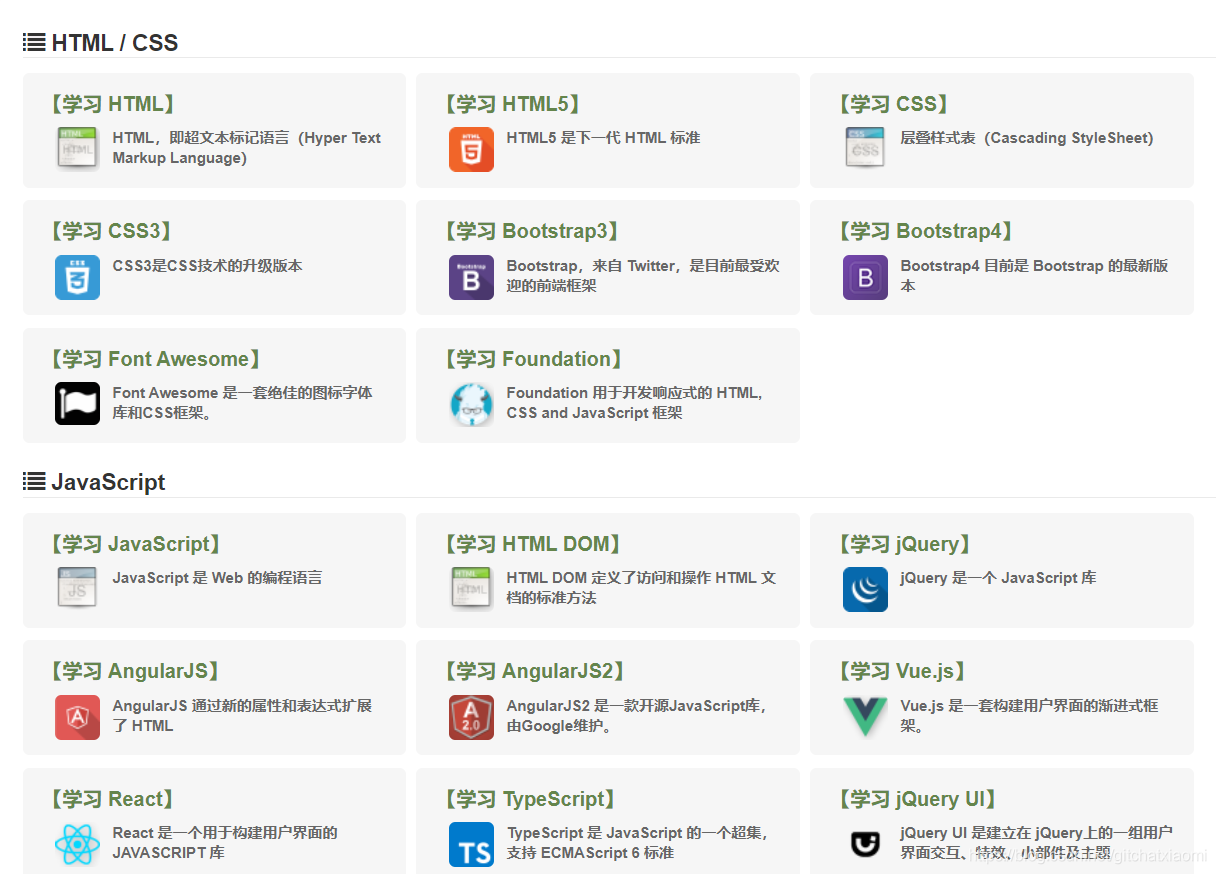Click the React atom logo icon

pyautogui.click(x=77, y=844)
